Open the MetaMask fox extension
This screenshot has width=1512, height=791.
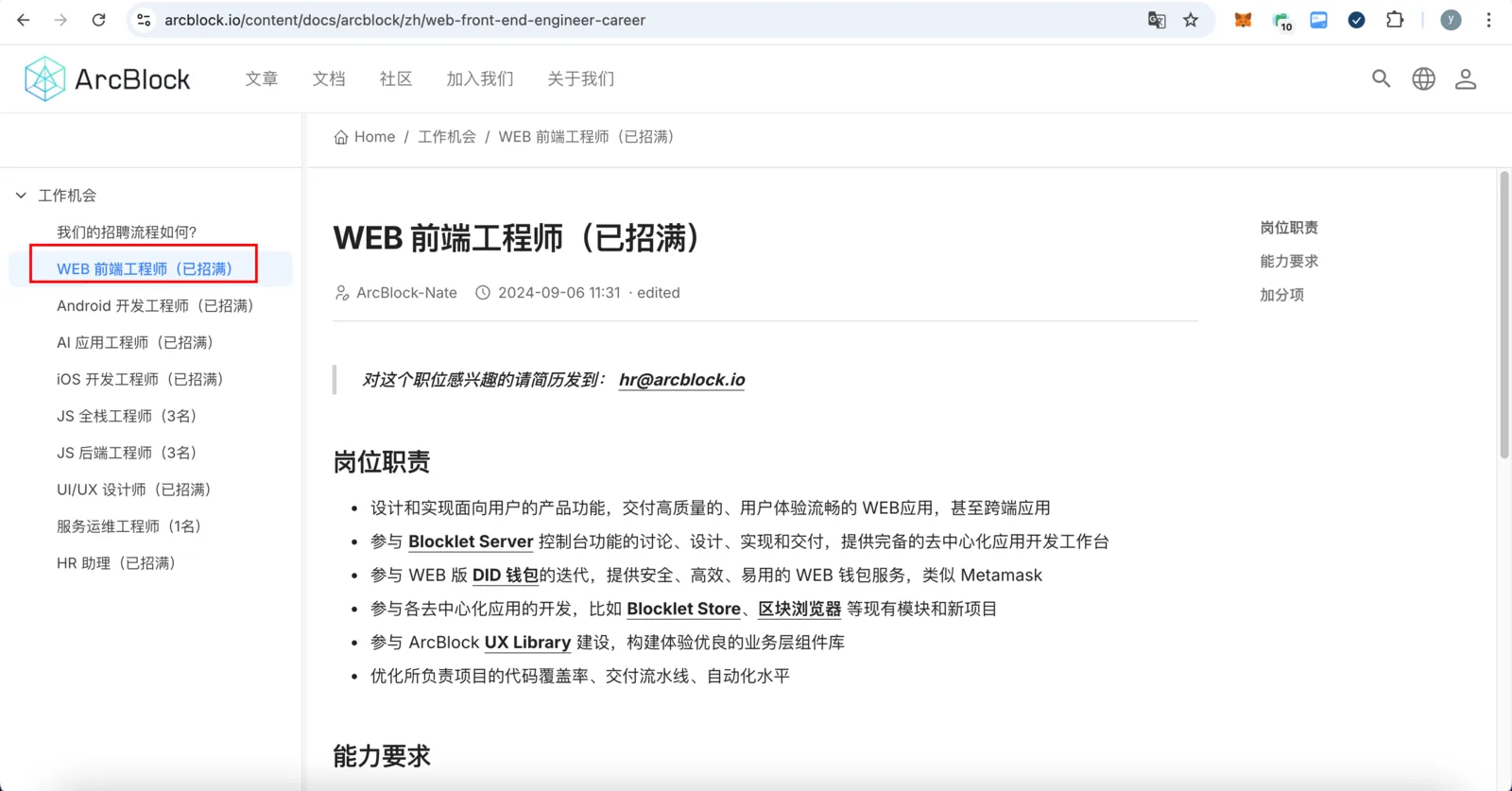click(1244, 20)
